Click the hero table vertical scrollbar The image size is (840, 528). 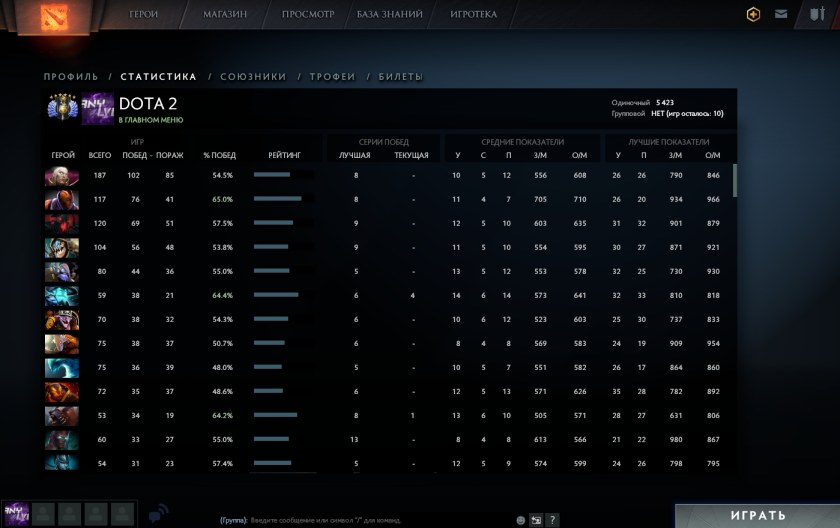click(734, 180)
